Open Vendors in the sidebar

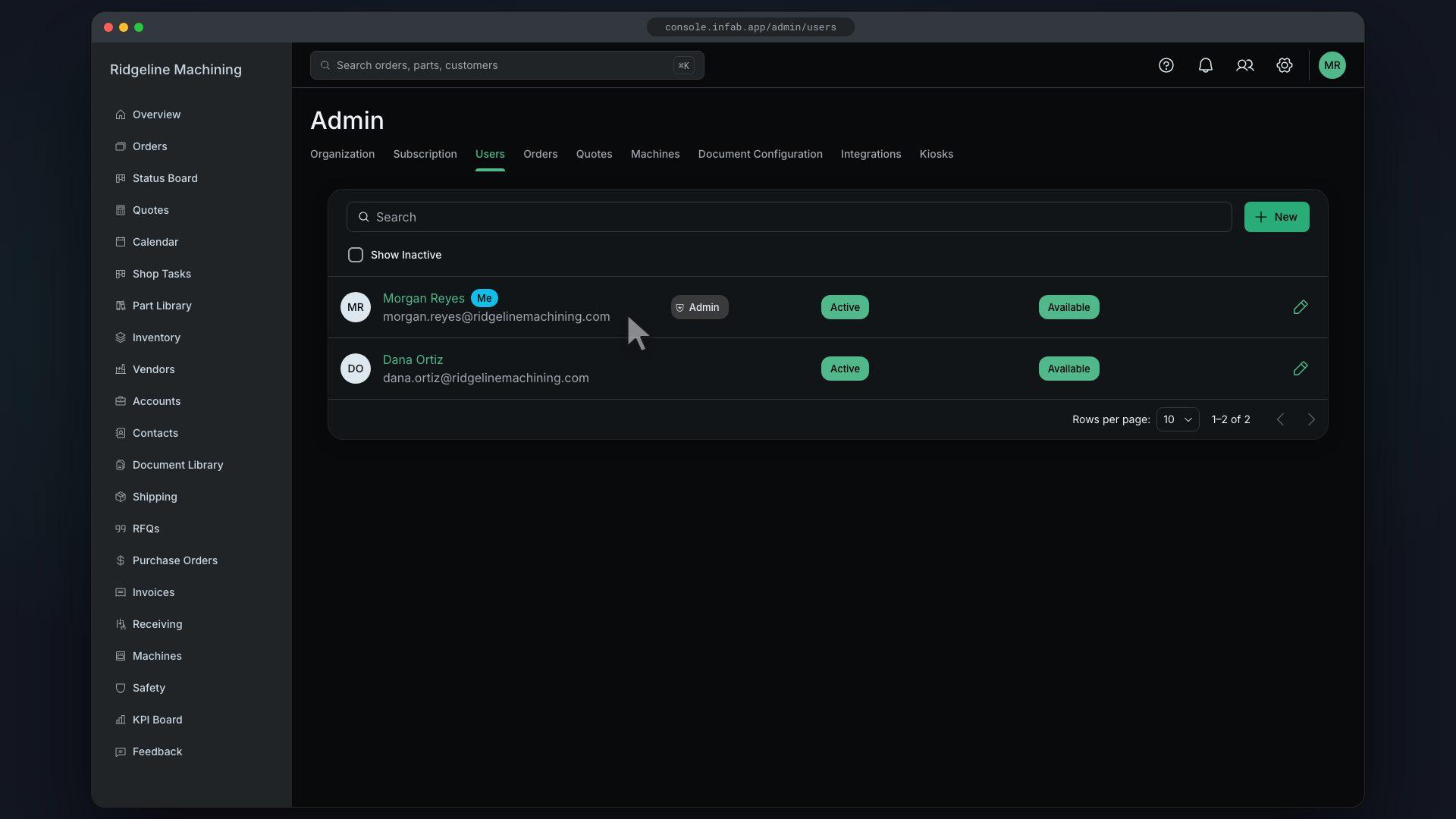click(x=146, y=369)
